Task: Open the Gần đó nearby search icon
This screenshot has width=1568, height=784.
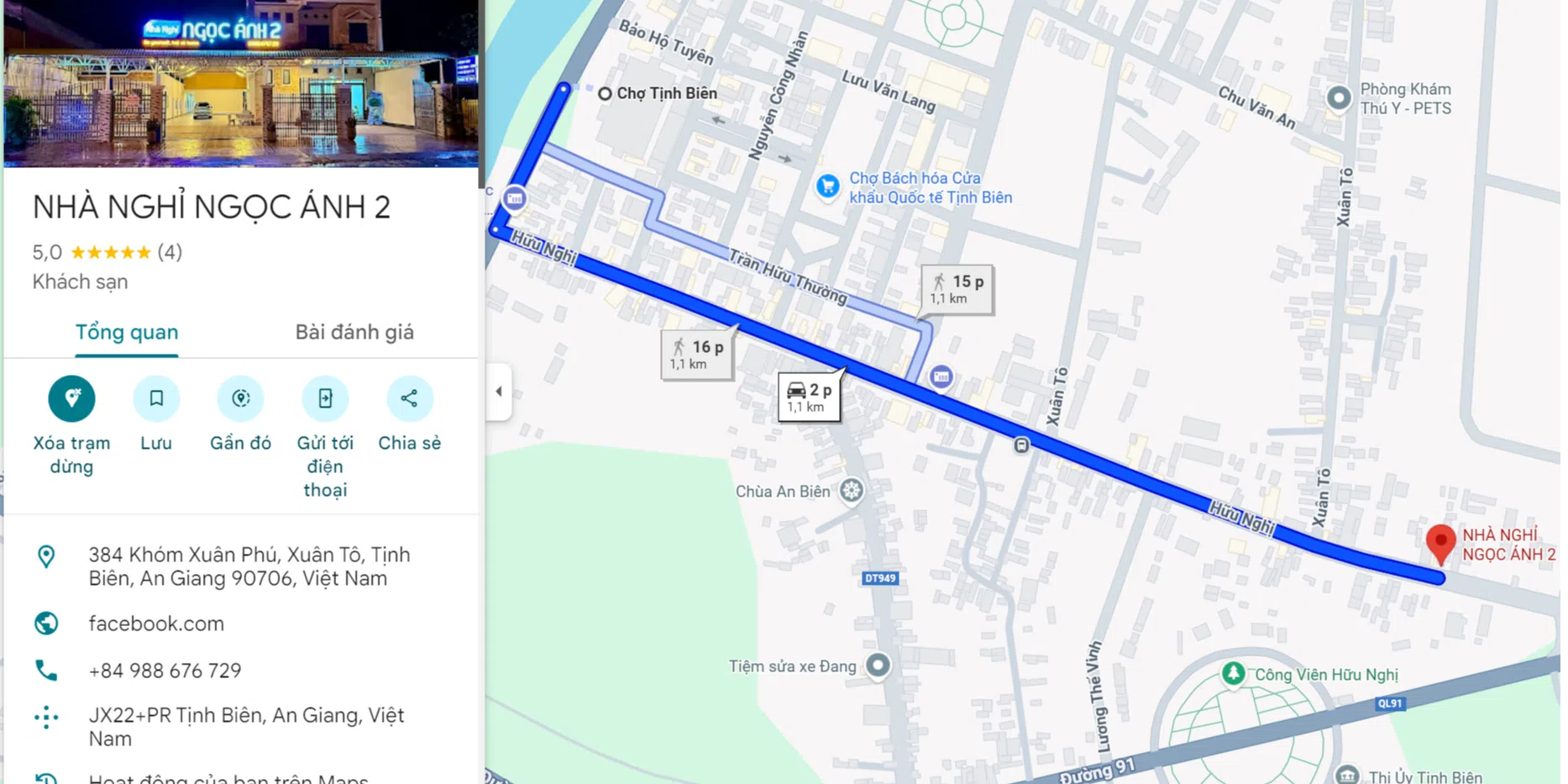Action: pos(241,398)
